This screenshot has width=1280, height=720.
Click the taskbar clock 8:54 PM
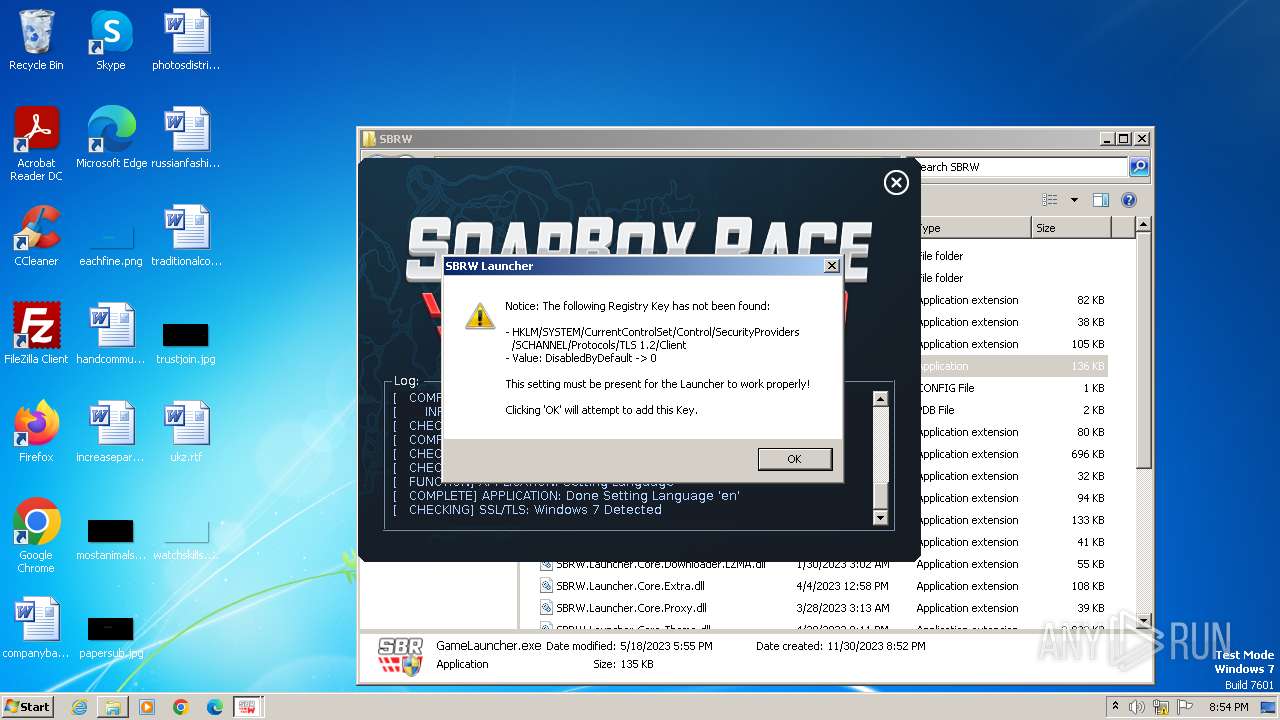click(x=1228, y=706)
